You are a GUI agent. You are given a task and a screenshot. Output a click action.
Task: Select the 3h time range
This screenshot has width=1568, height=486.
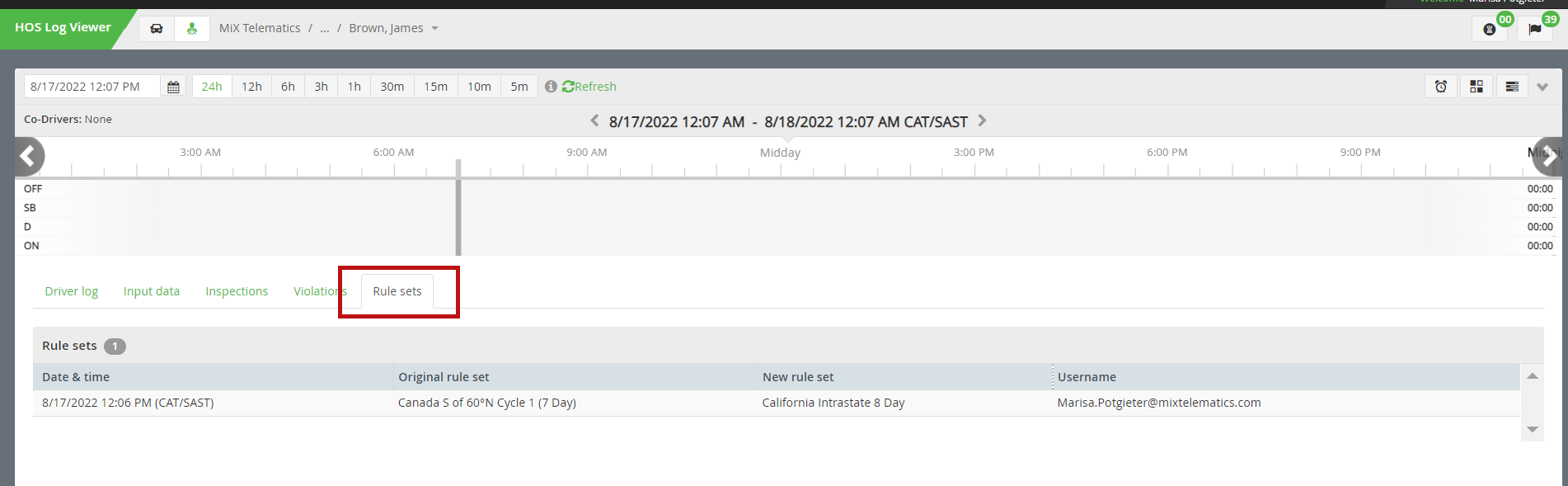321,87
